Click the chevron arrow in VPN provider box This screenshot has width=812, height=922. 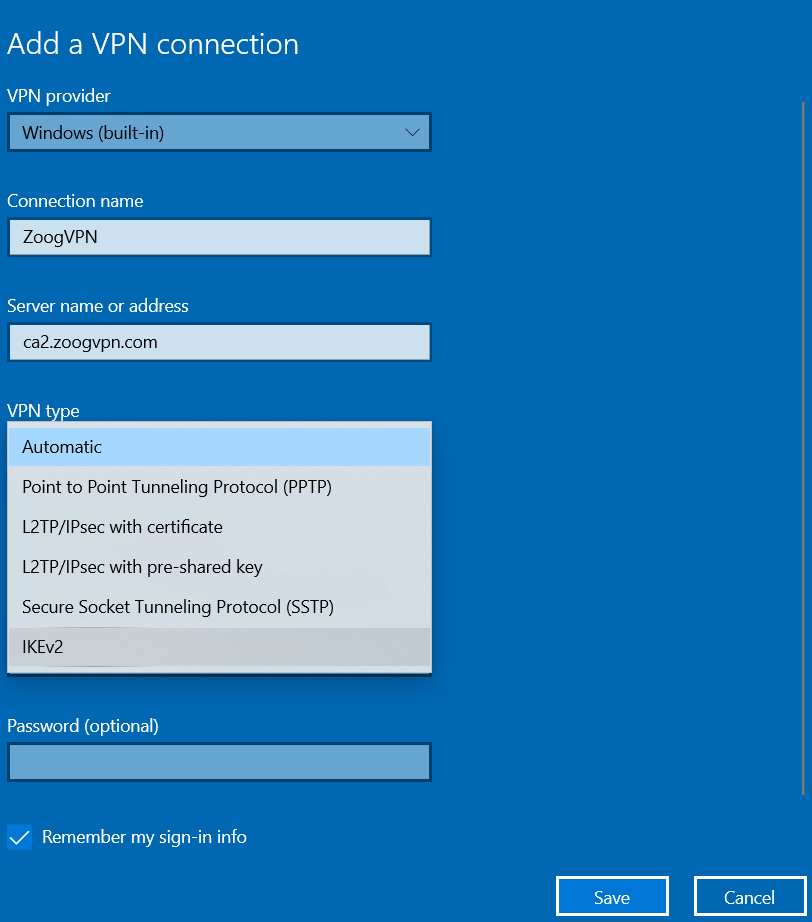[412, 132]
